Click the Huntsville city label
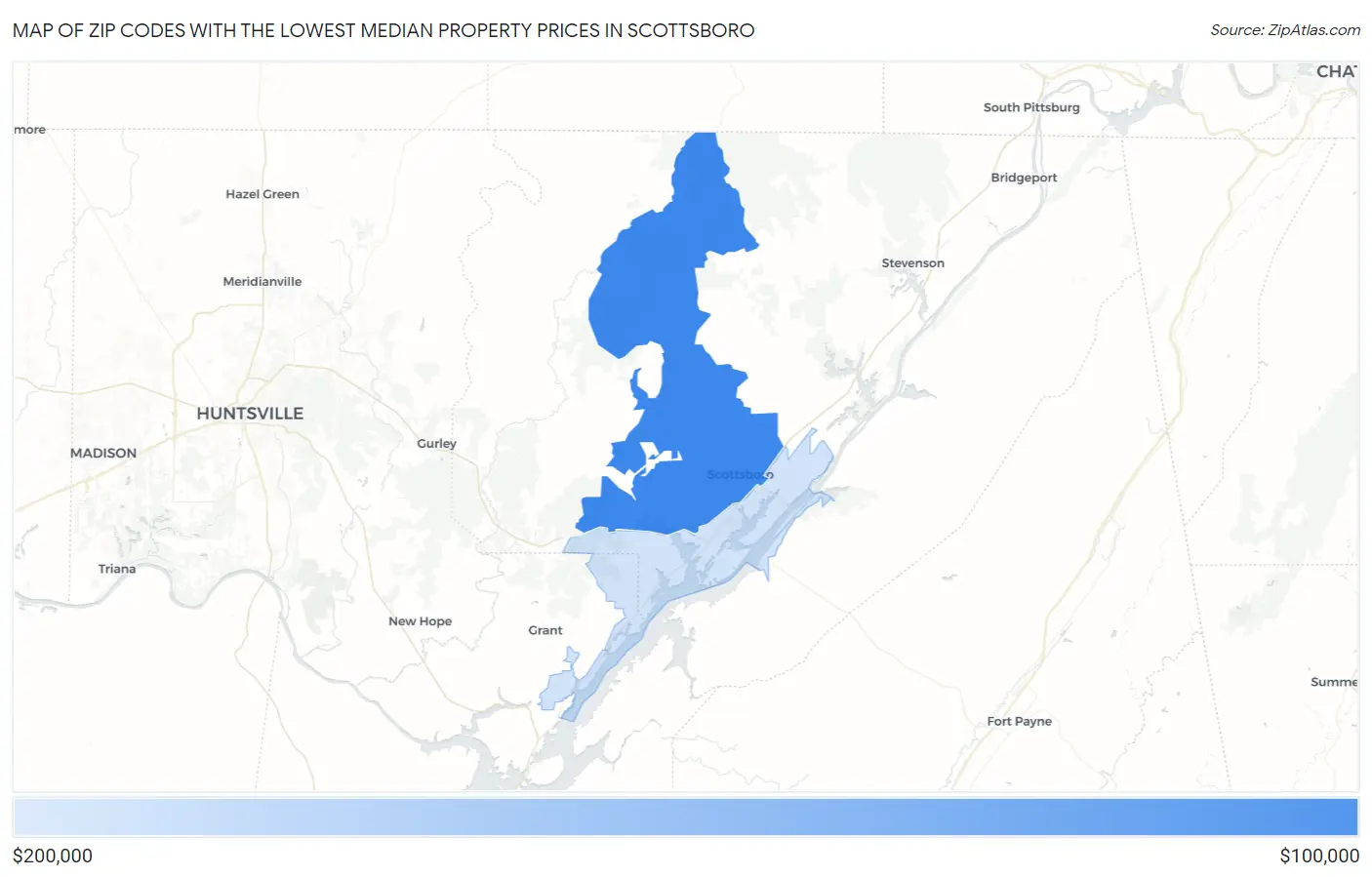The width and height of the screenshot is (1372, 877). tap(250, 414)
